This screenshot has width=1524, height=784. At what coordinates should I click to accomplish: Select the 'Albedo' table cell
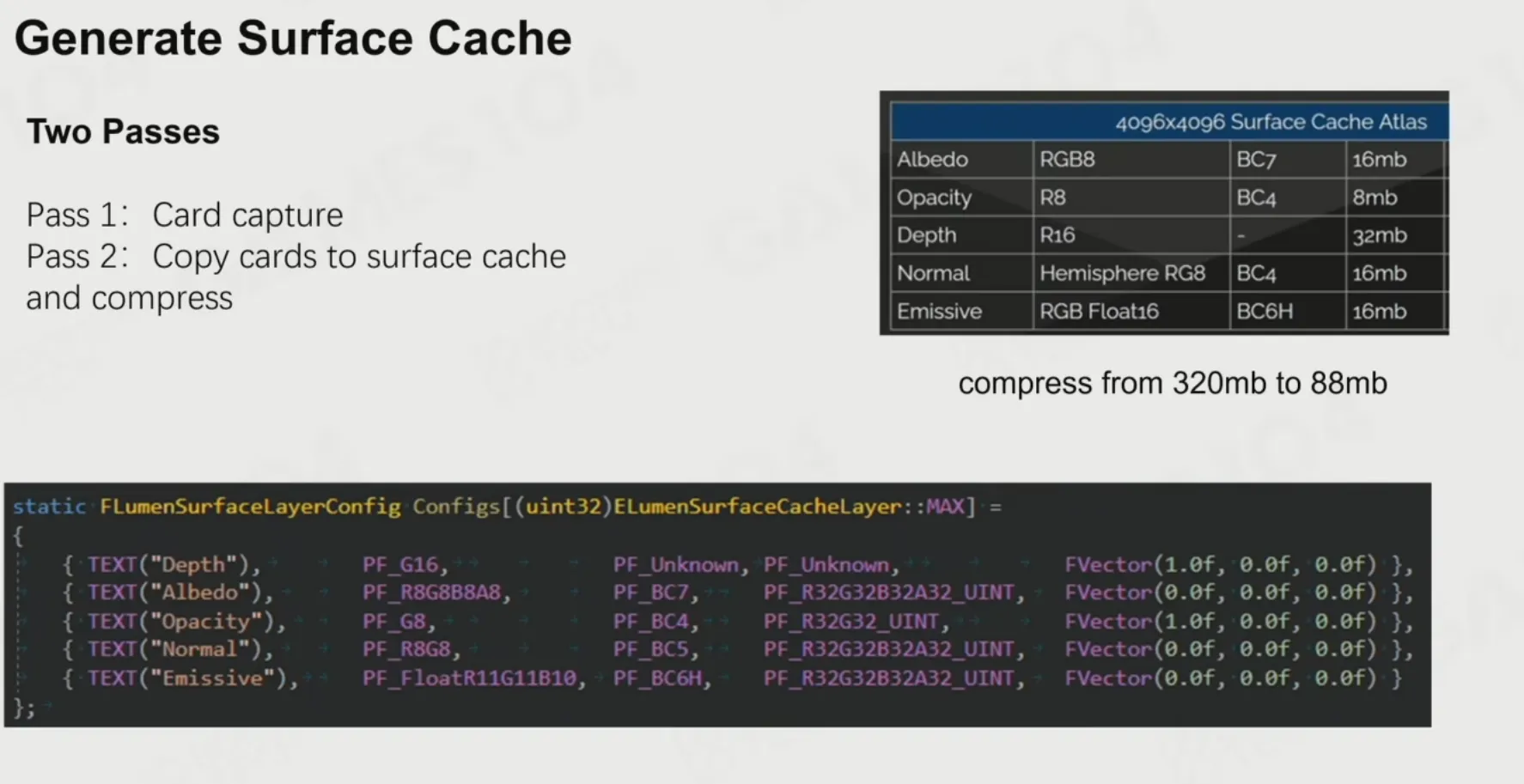click(962, 159)
